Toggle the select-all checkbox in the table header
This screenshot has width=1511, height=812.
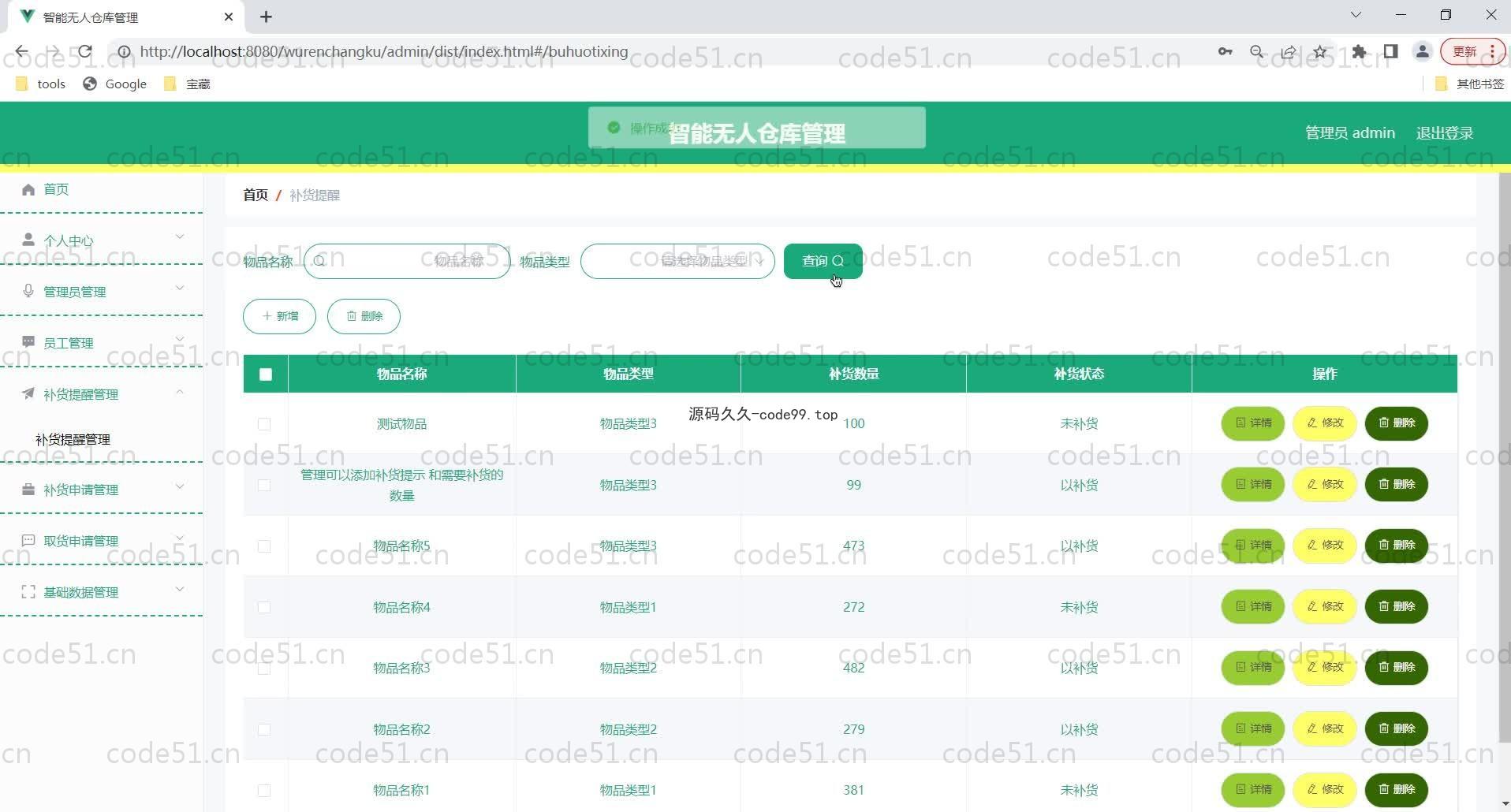point(266,374)
